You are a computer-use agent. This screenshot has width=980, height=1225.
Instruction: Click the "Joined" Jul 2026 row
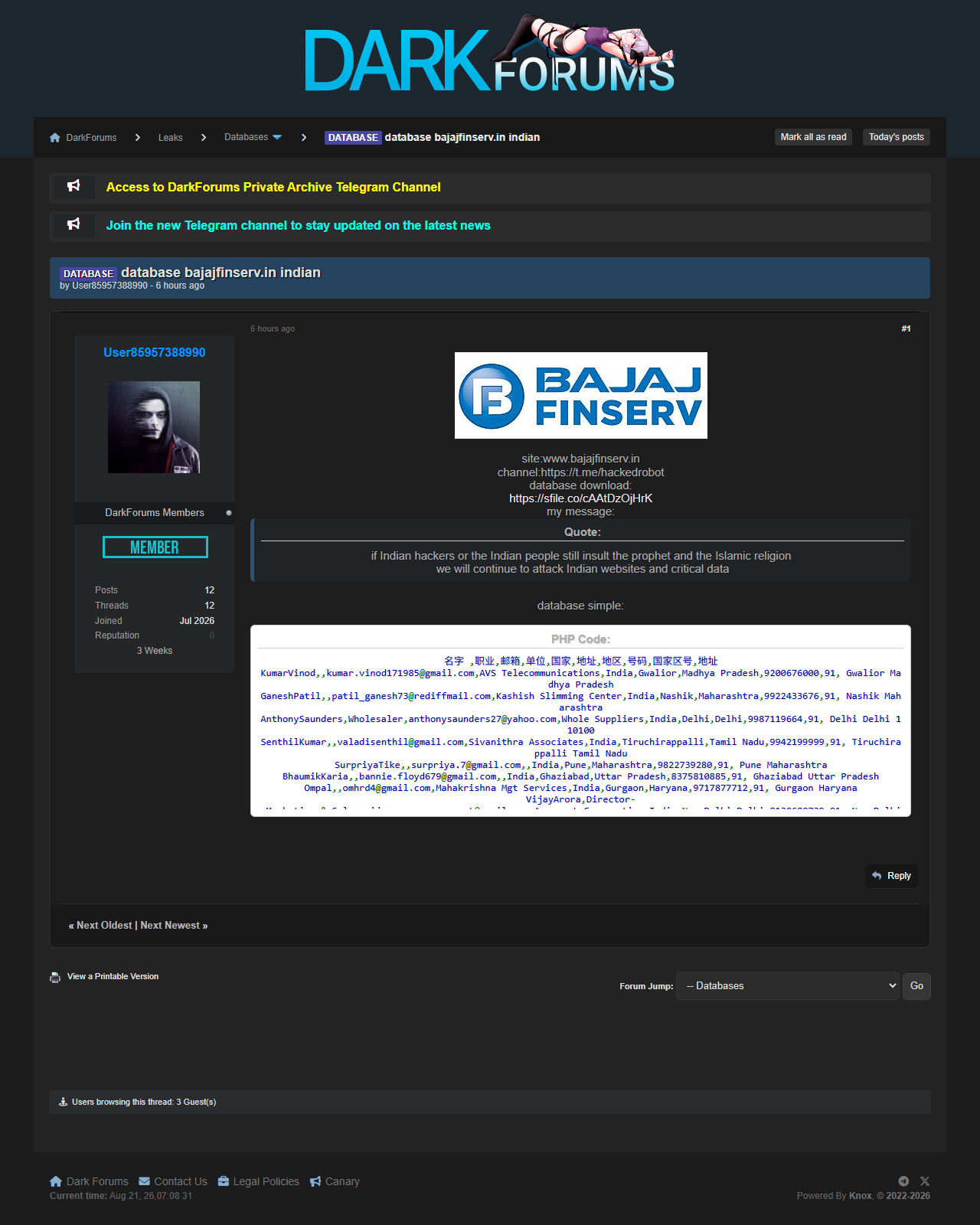pos(155,621)
